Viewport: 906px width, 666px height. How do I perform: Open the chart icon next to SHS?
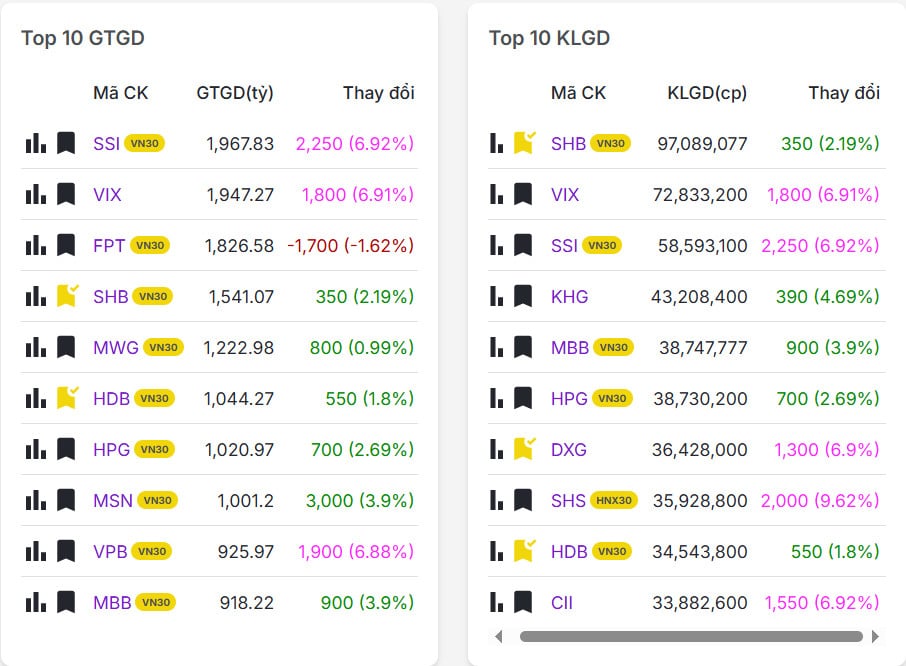tap(497, 500)
